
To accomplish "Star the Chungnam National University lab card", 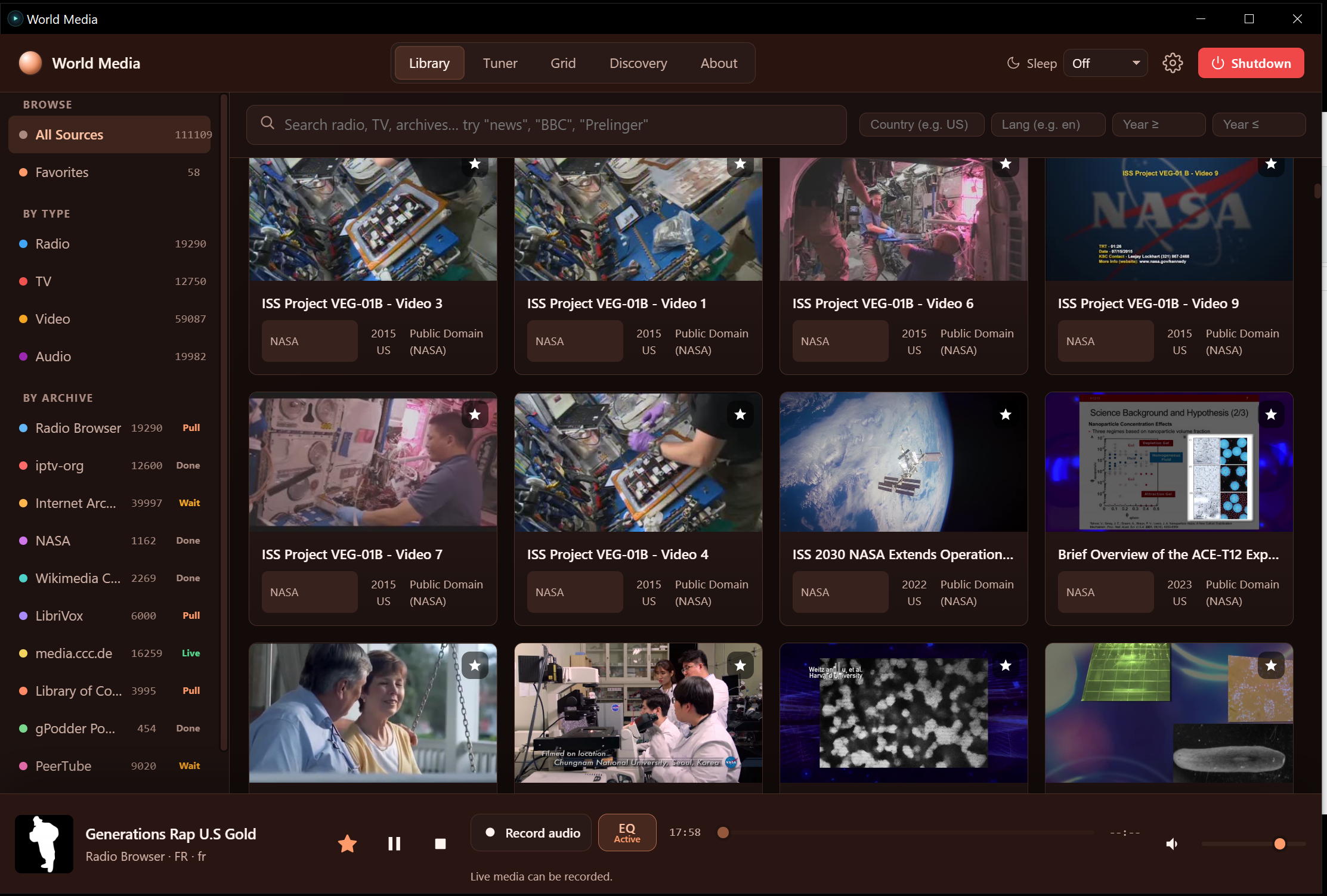I will point(740,665).
